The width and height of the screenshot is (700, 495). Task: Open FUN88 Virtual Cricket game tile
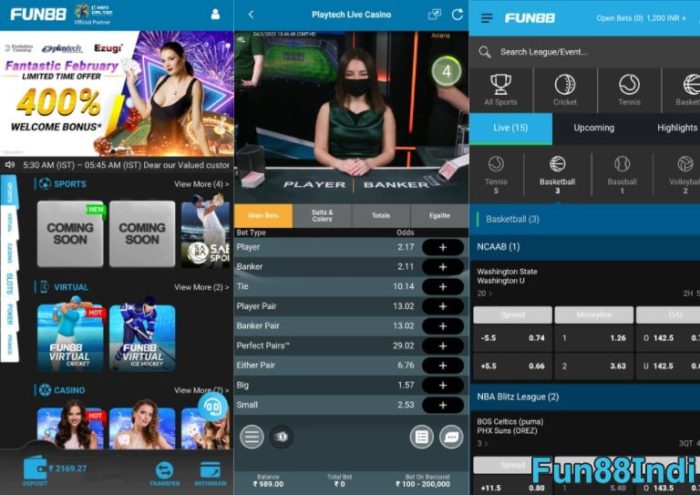71,337
